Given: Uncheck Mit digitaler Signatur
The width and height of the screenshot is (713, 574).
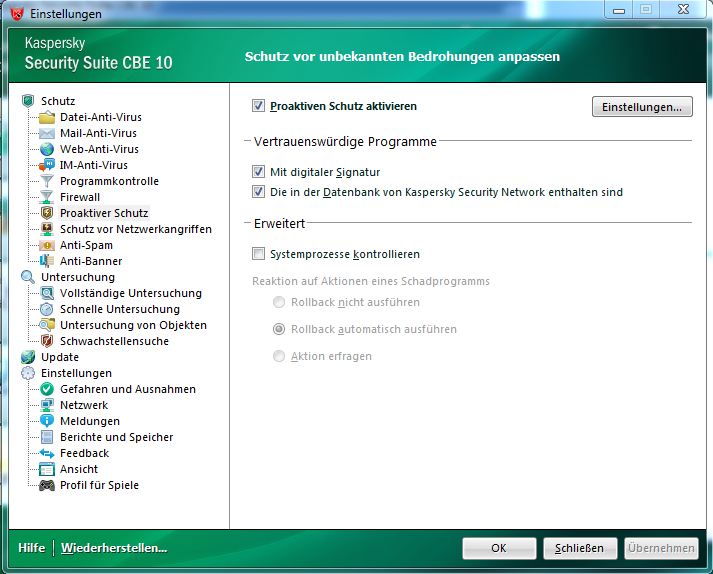Looking at the screenshot, I should tap(258, 171).
